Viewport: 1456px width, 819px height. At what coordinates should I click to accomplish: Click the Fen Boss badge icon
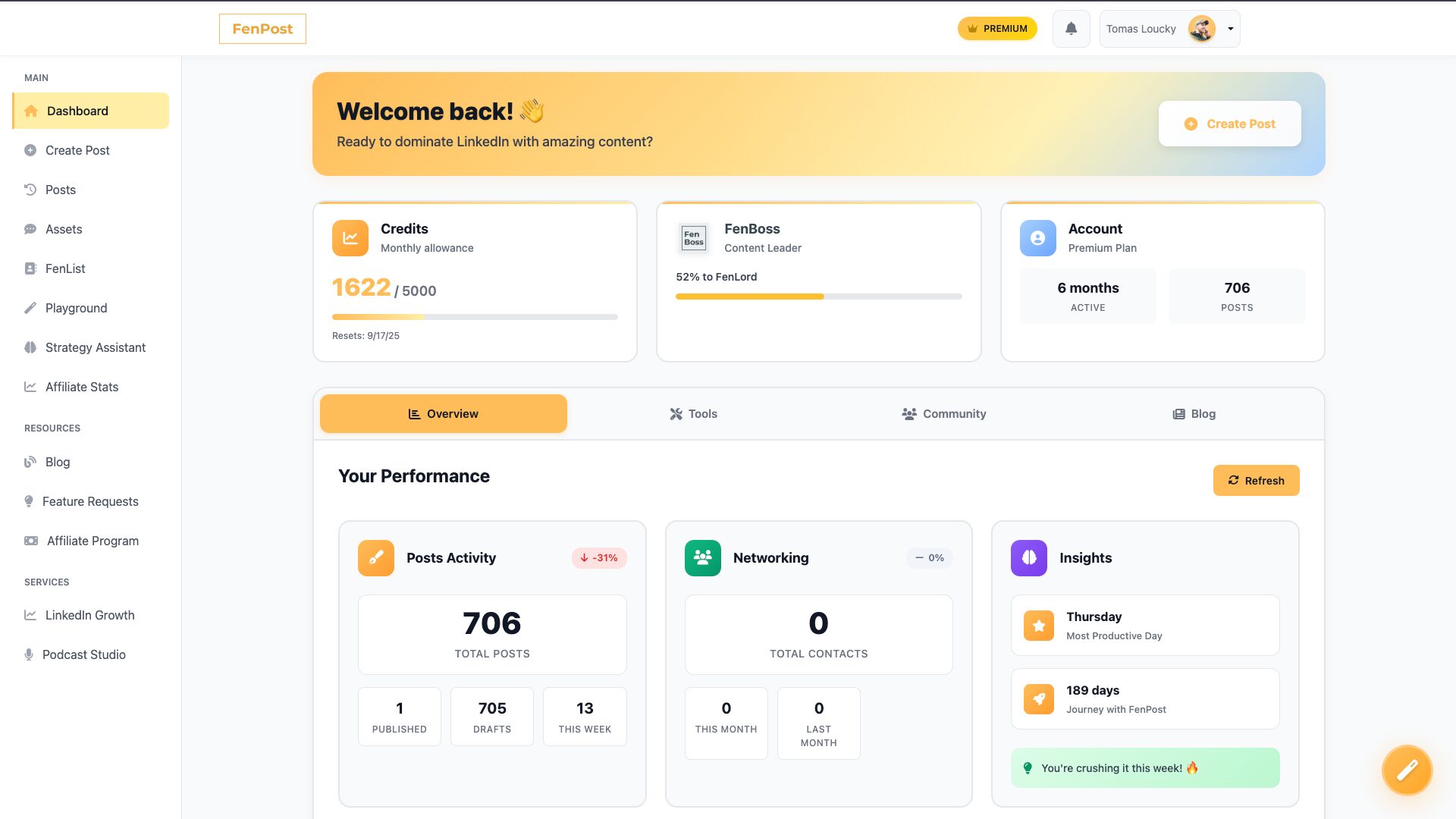point(693,238)
